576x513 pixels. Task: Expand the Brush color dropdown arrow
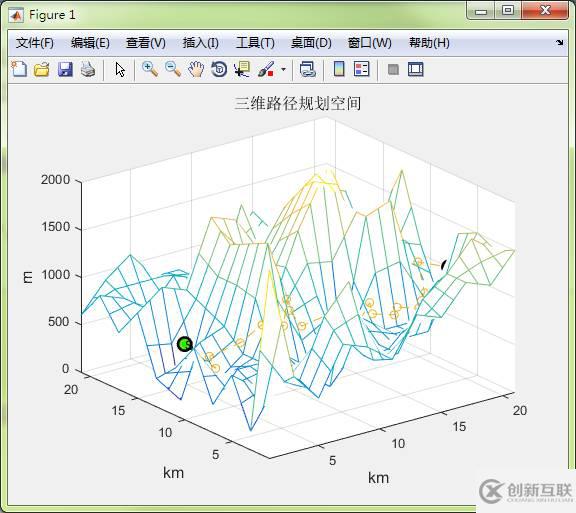[283, 69]
